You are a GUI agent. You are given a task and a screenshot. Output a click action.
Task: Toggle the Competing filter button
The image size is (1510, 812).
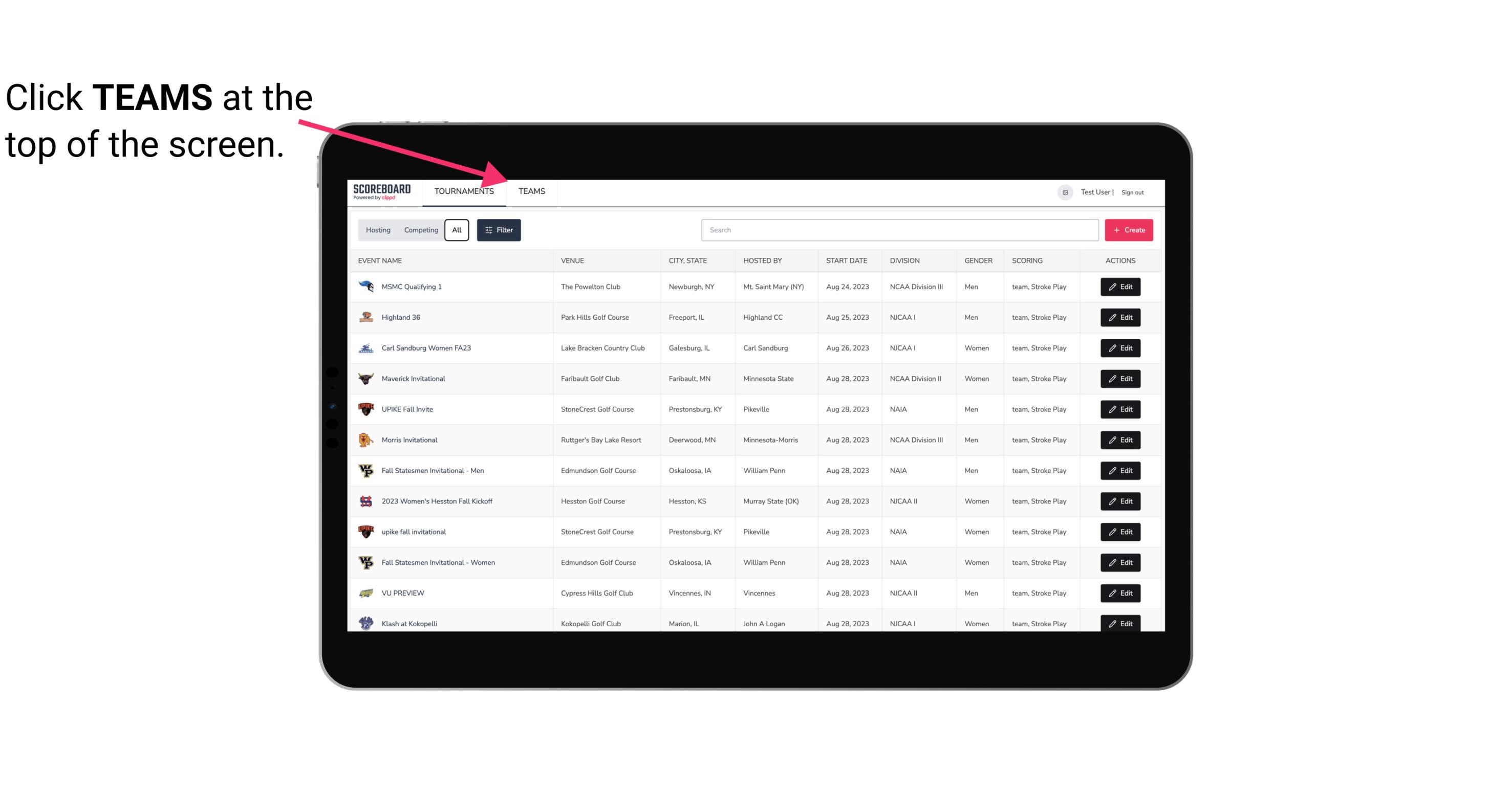tap(420, 230)
